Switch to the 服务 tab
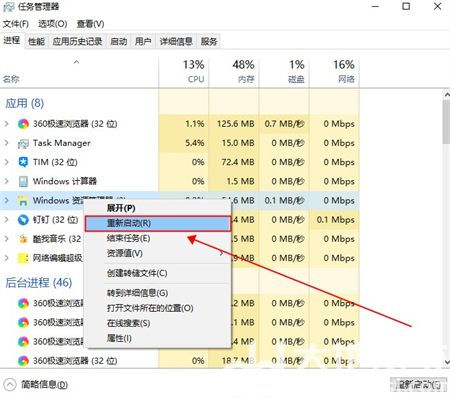Image resolution: width=450 pixels, height=398 pixels. point(209,41)
